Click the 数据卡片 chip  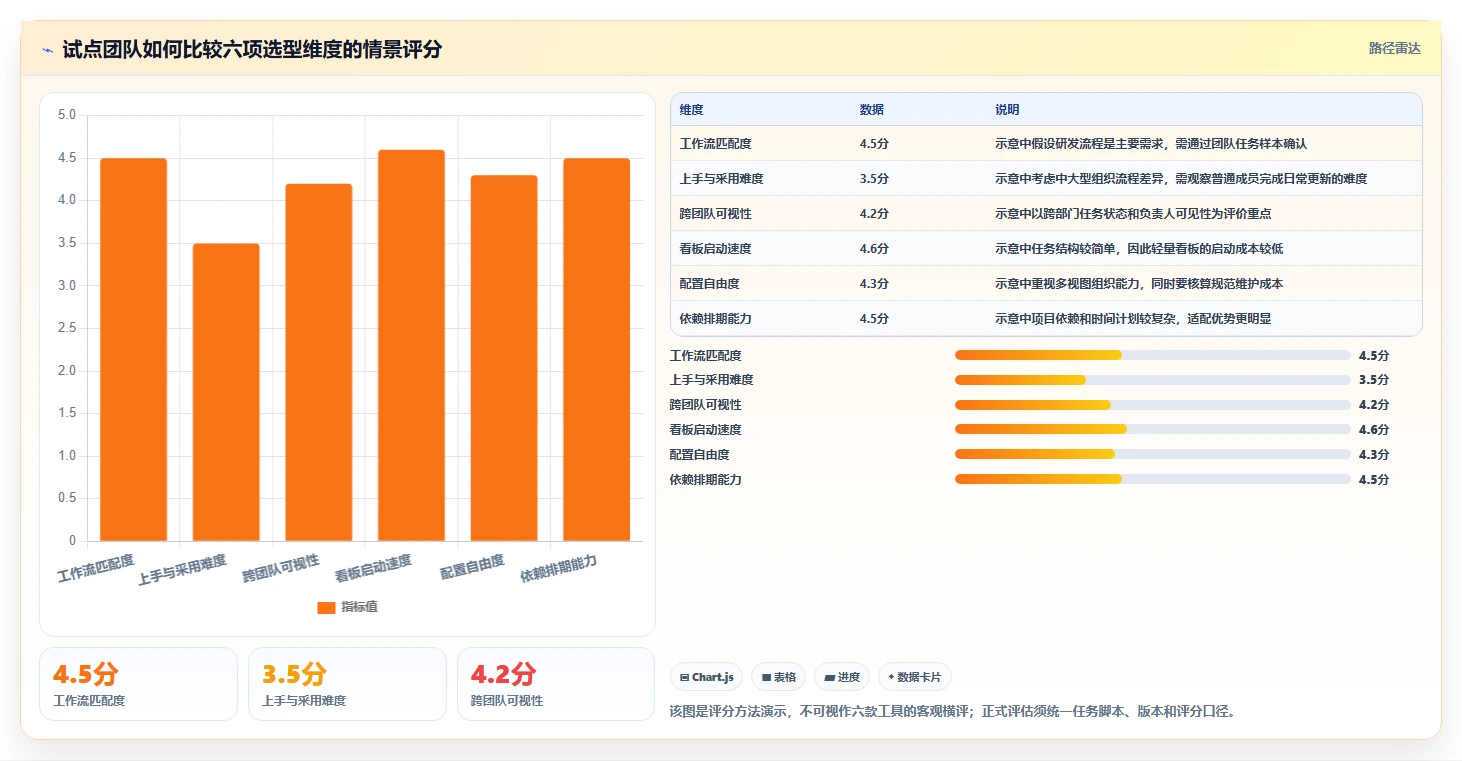[x=914, y=677]
